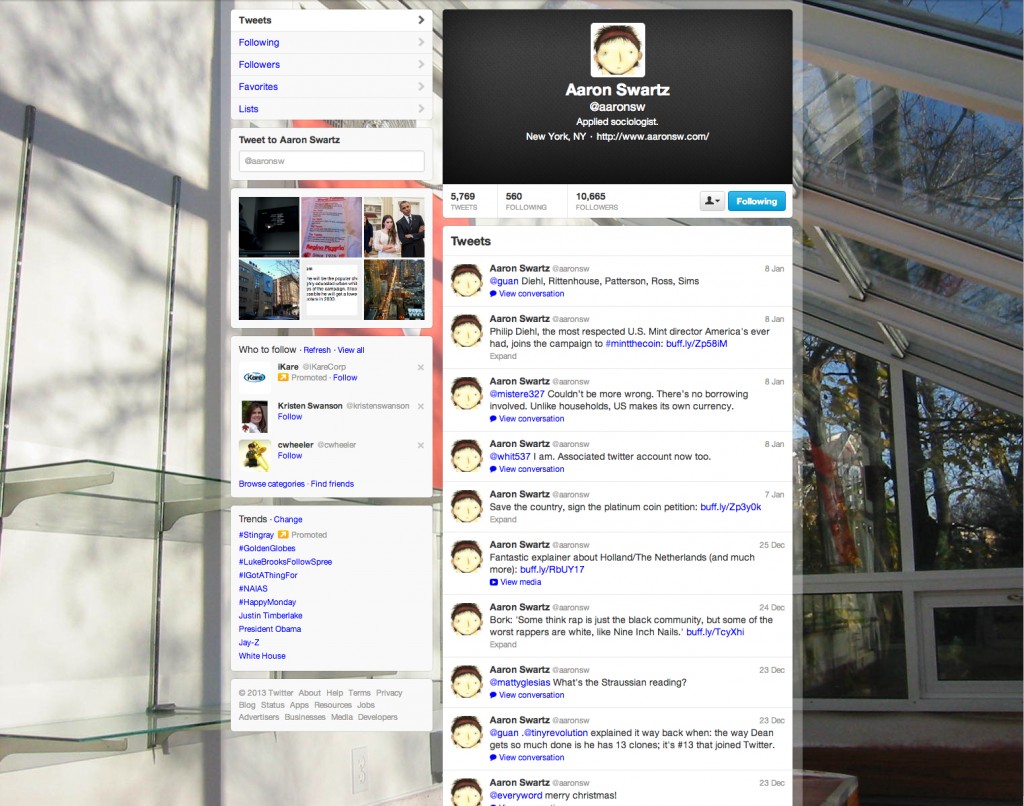Viewport: 1024px width, 806px height.
Task: Open the President Obama trend
Action: pos(270,629)
